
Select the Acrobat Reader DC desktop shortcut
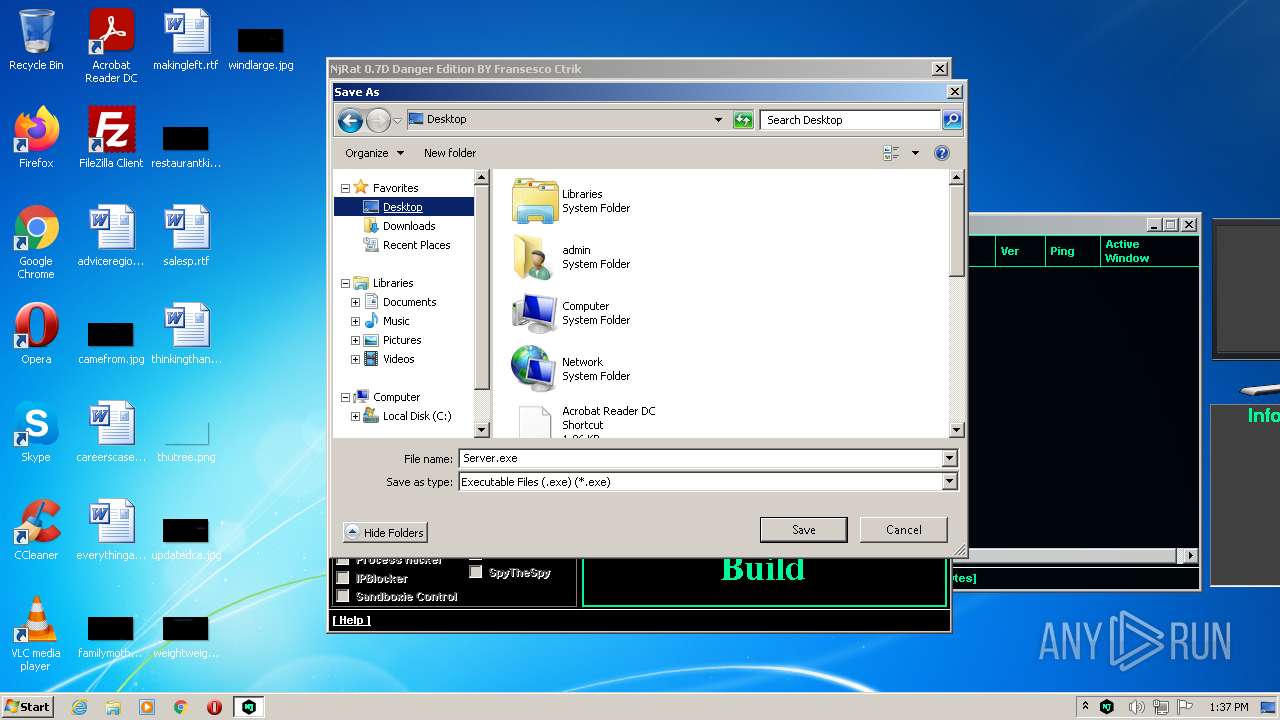pyautogui.click(x=111, y=46)
